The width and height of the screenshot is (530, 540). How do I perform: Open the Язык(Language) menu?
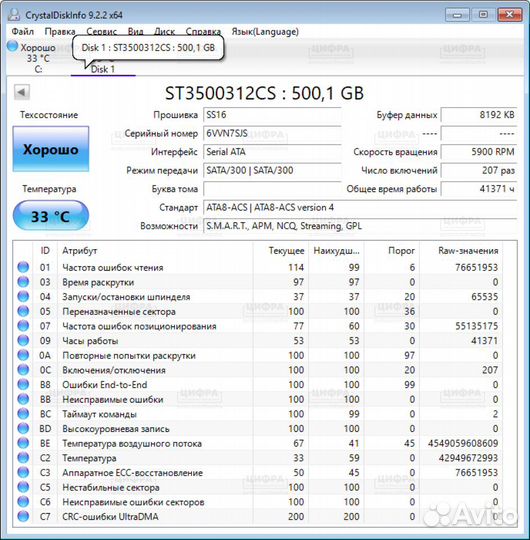coord(265,32)
